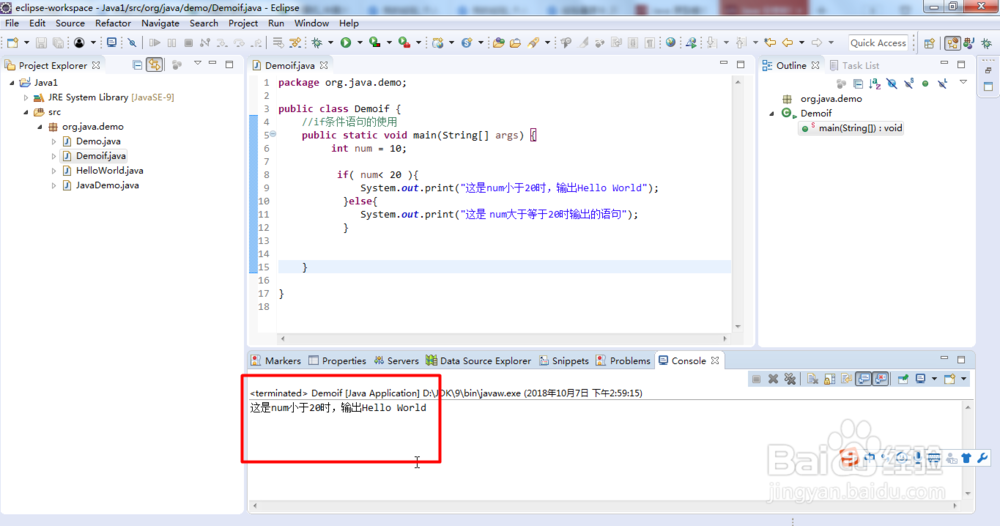
Task: Click the console vertical scrollbar down arrow
Action: point(968,493)
